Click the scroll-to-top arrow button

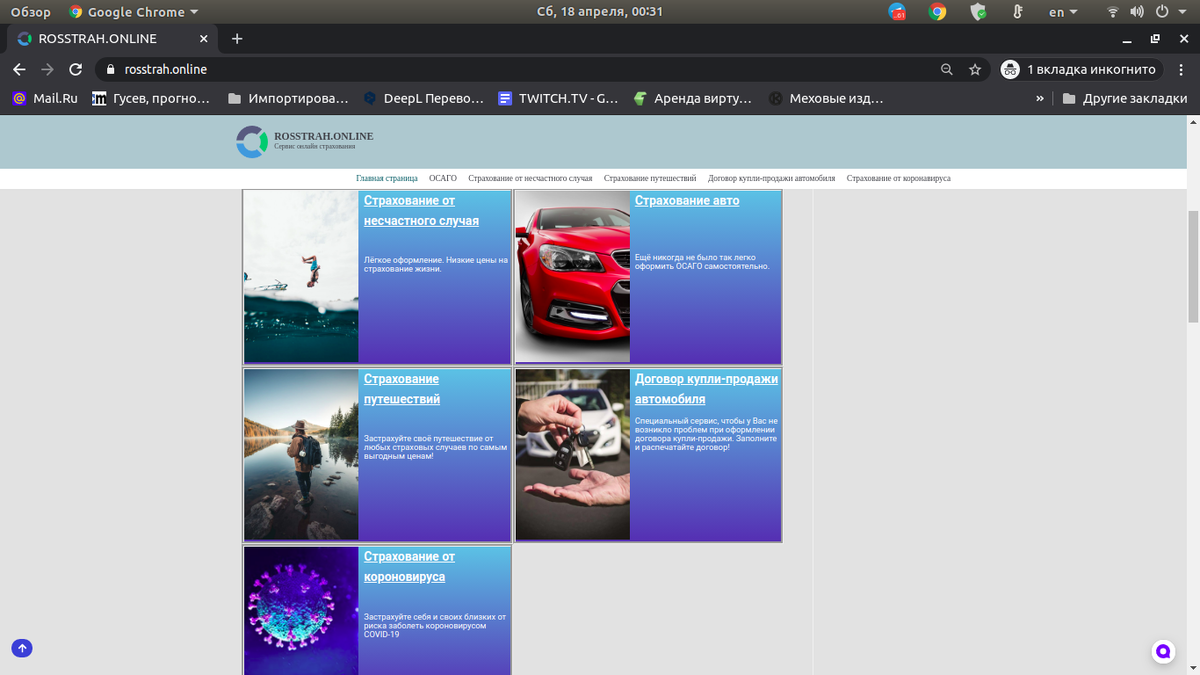[x=22, y=648]
